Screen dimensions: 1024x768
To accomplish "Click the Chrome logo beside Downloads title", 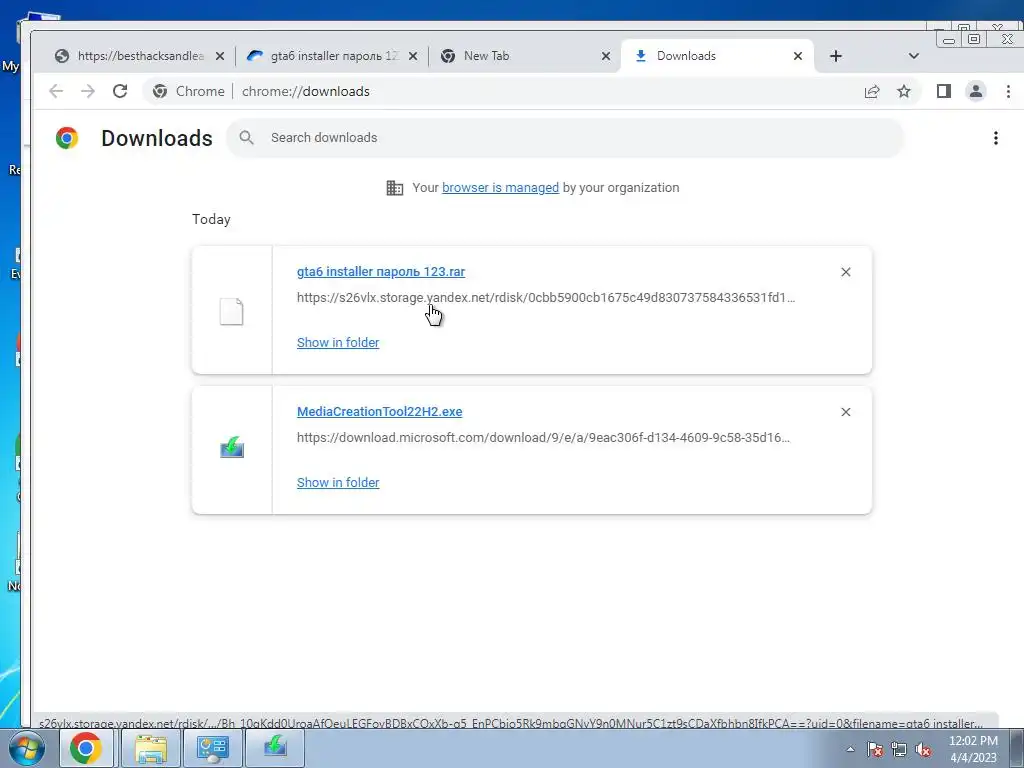I will pos(67,138).
